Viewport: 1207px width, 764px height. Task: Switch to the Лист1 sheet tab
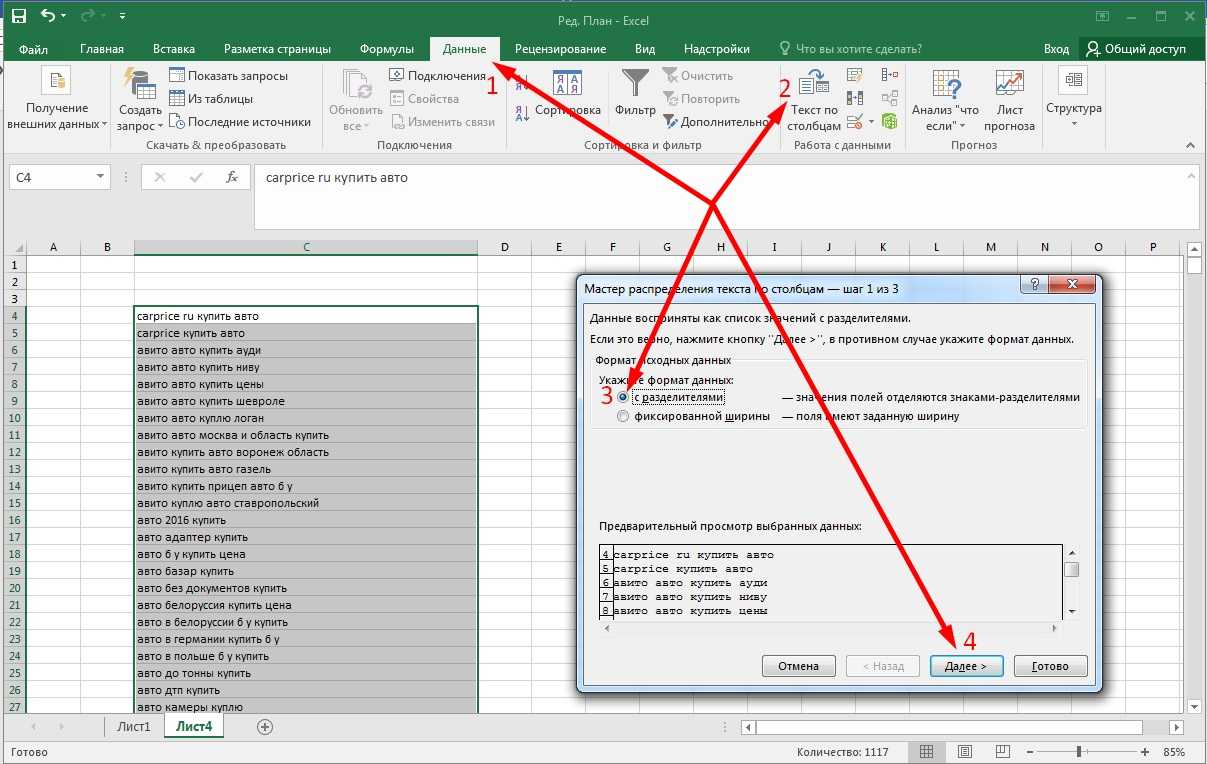point(132,727)
